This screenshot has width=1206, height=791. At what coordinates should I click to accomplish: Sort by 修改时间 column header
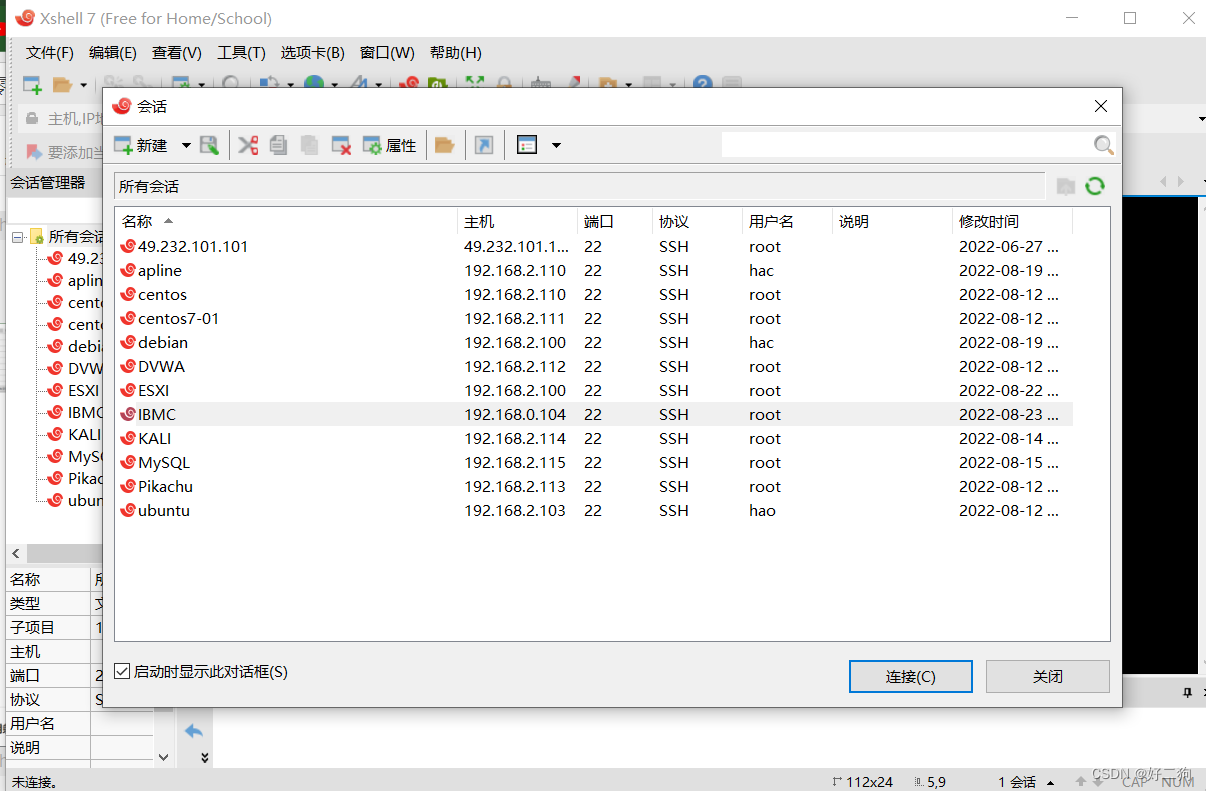pos(1012,221)
